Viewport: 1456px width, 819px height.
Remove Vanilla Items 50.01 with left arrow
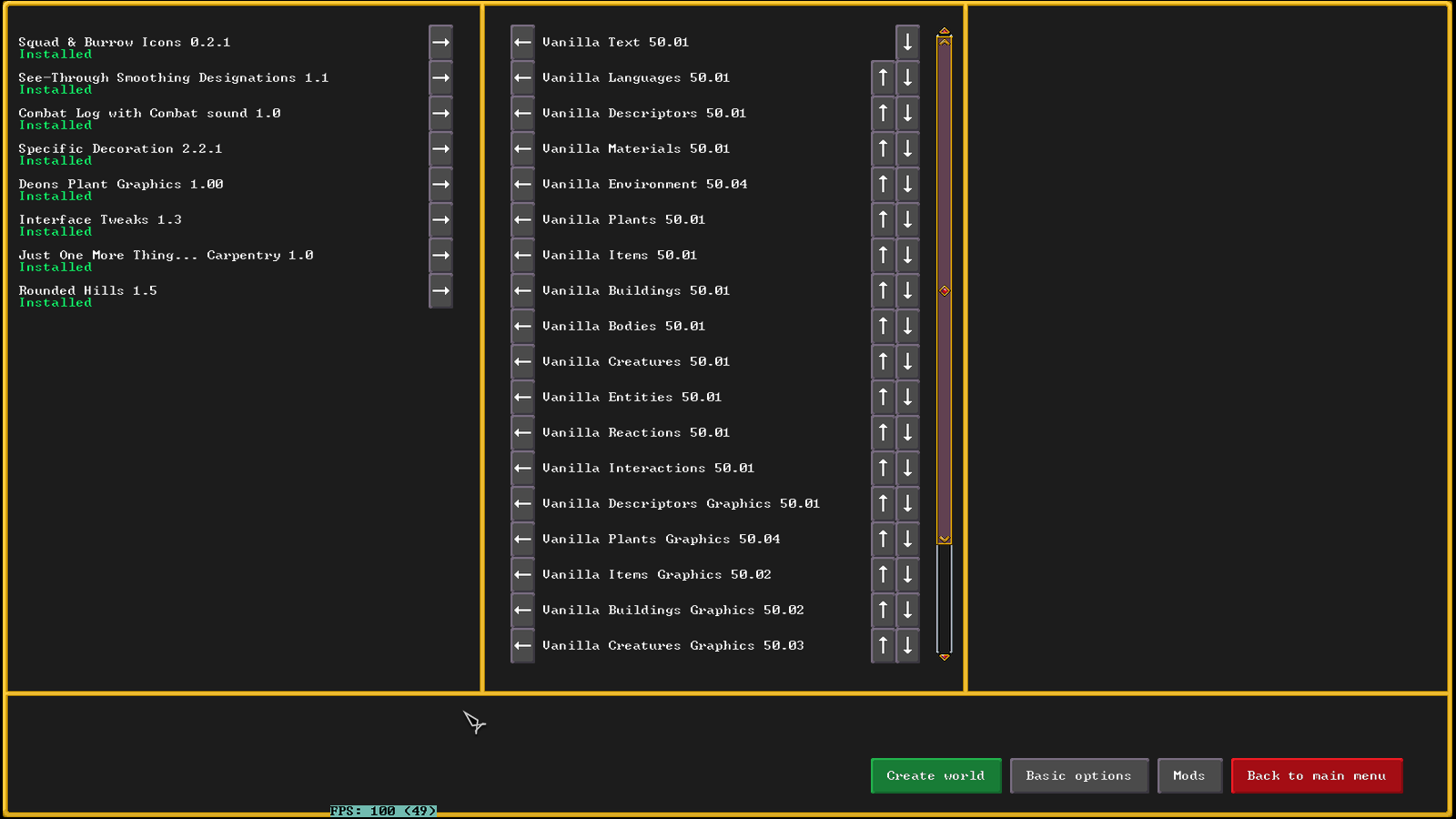point(522,255)
